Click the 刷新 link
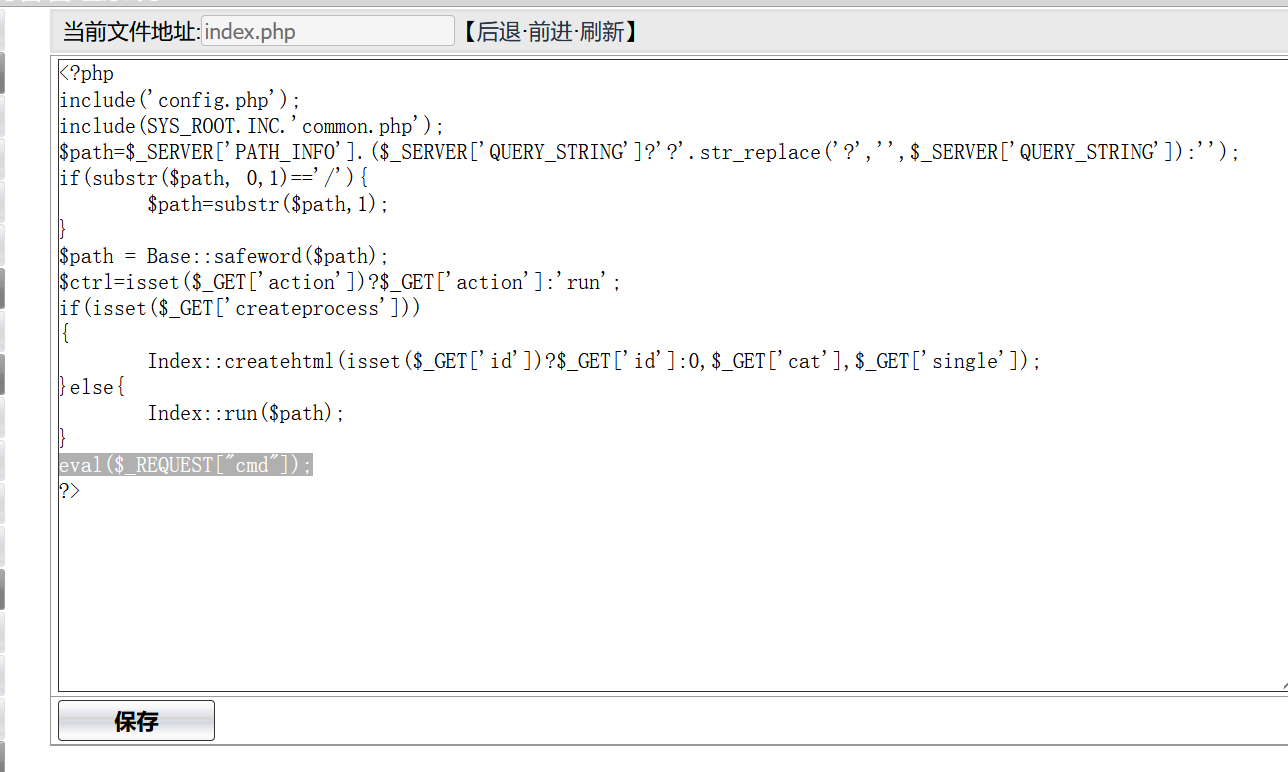Viewport: 1288px width, 772px height. pos(603,31)
